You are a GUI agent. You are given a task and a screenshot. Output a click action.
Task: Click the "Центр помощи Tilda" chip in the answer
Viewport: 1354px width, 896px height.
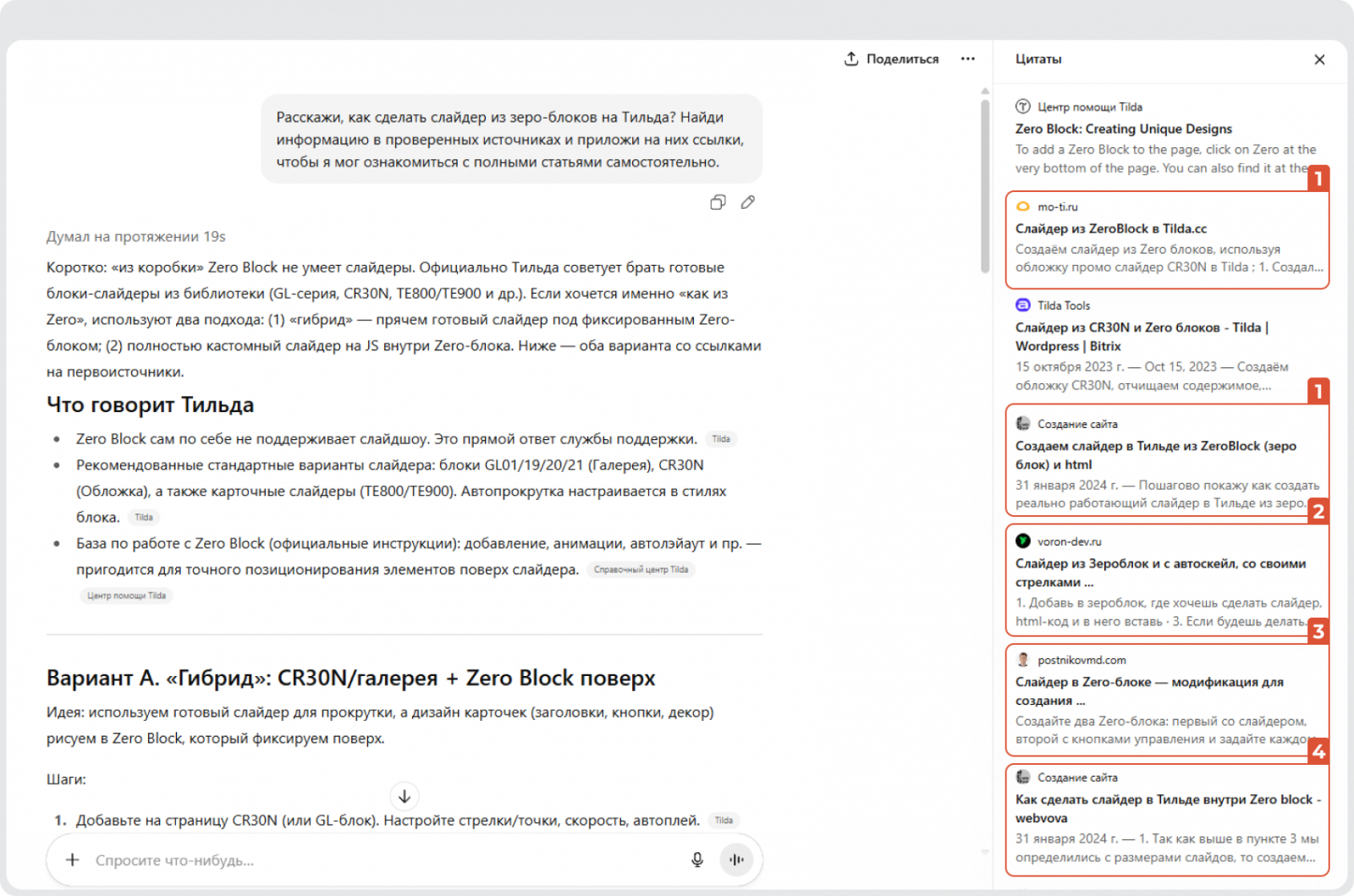pos(126,596)
